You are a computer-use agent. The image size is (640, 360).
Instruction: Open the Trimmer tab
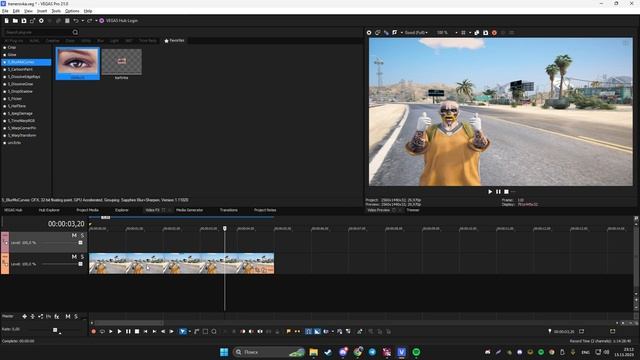413,210
